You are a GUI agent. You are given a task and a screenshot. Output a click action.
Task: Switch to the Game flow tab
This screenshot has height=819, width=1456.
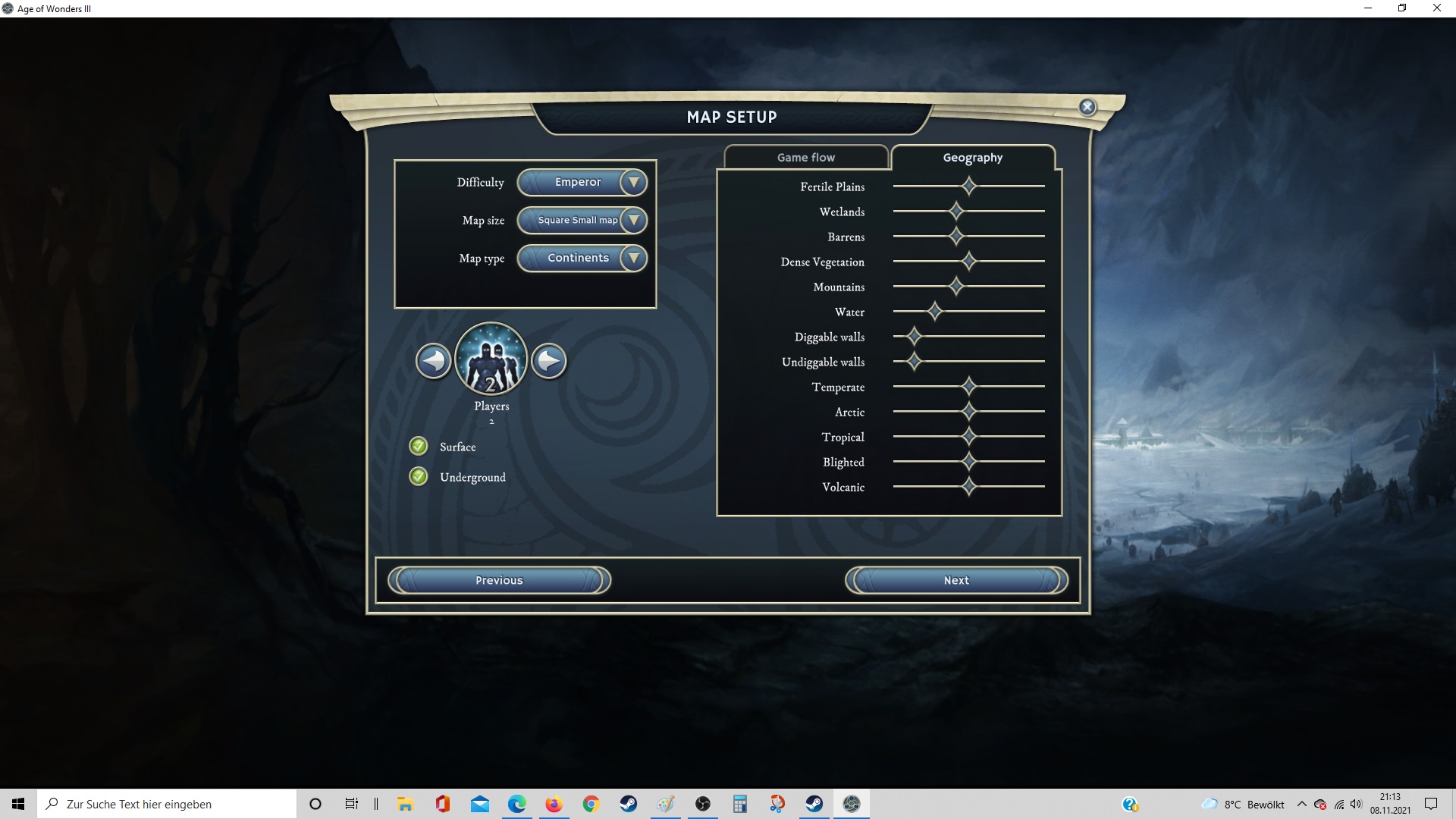[806, 157]
